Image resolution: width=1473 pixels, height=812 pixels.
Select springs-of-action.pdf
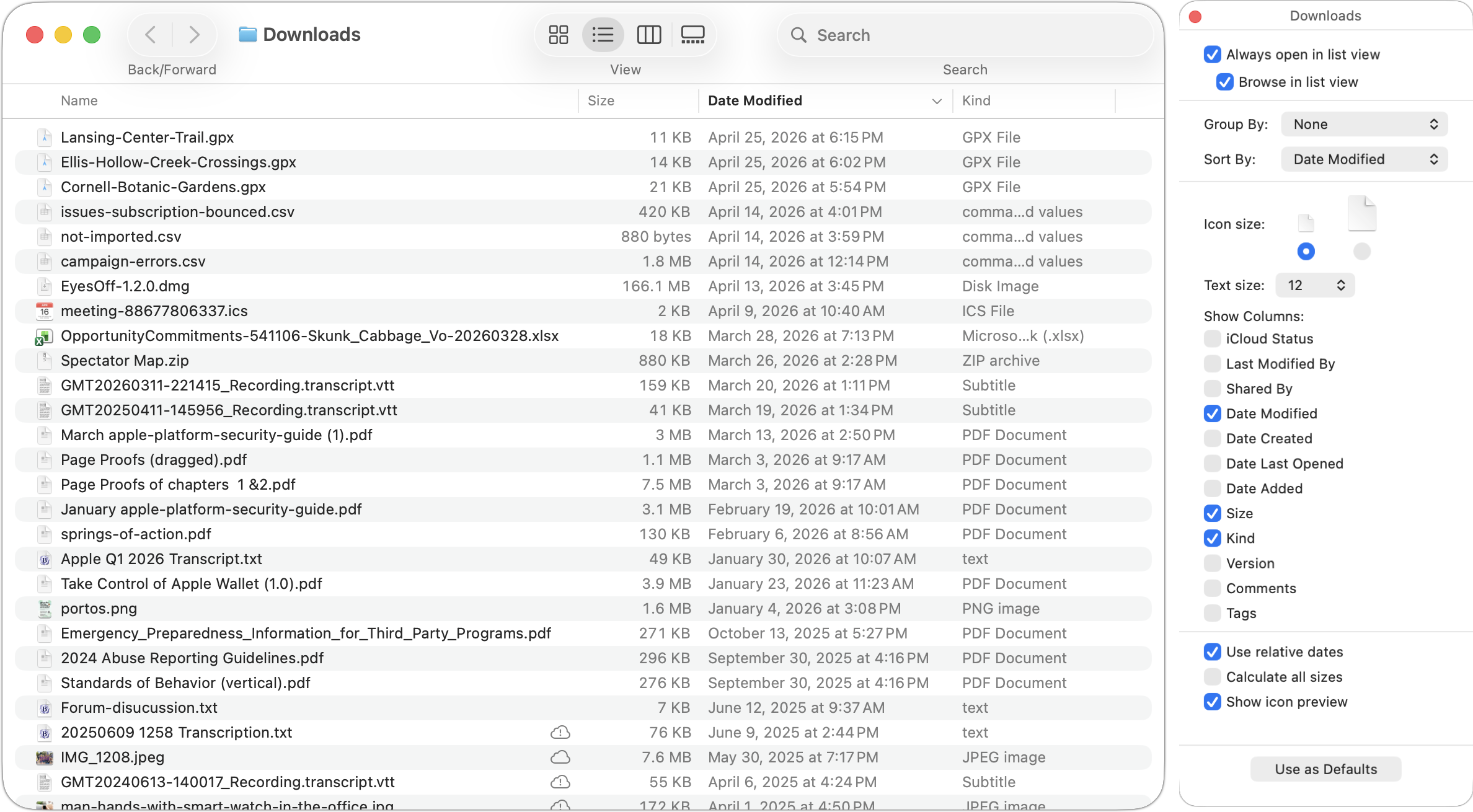click(x=583, y=534)
